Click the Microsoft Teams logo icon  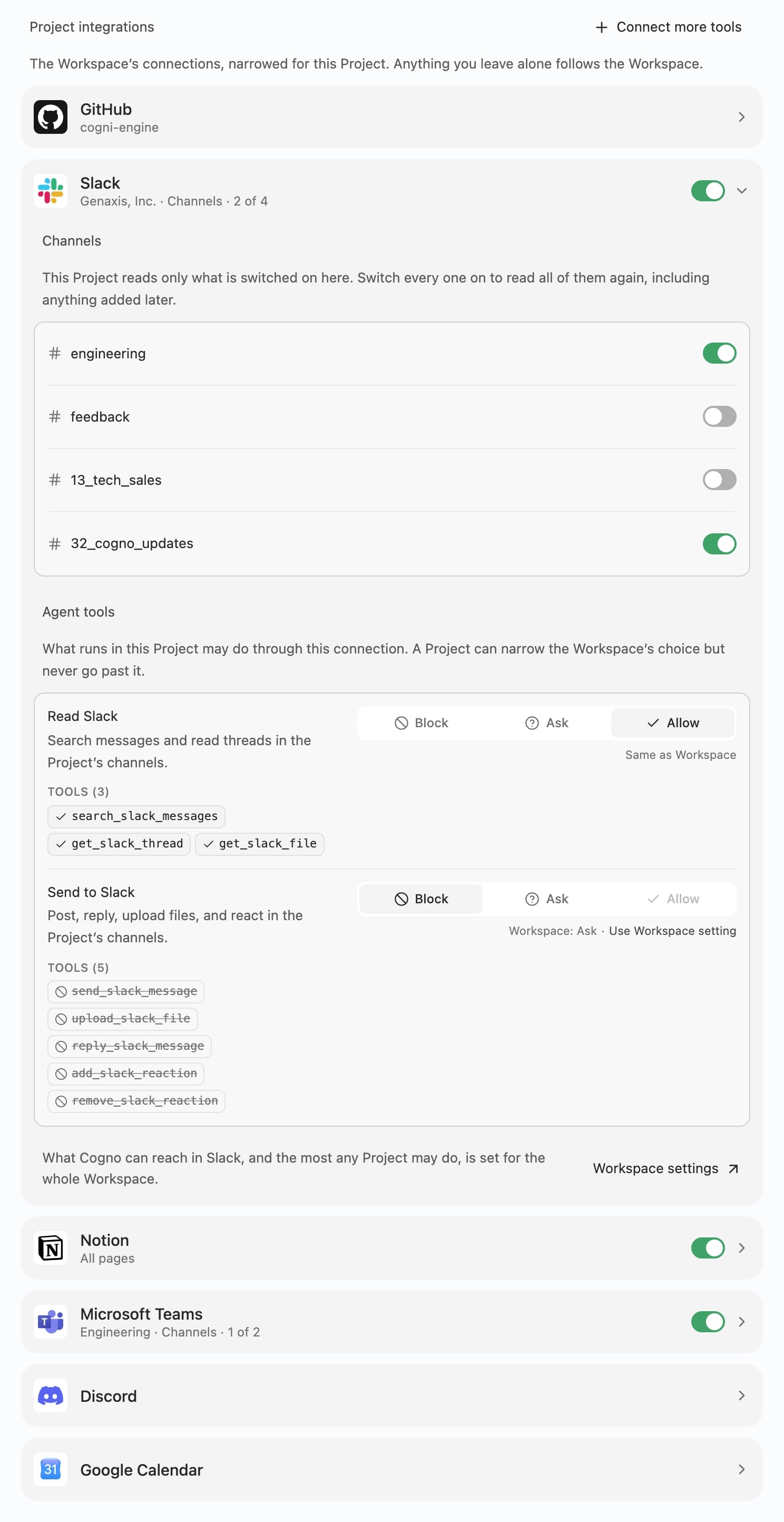coord(50,1322)
